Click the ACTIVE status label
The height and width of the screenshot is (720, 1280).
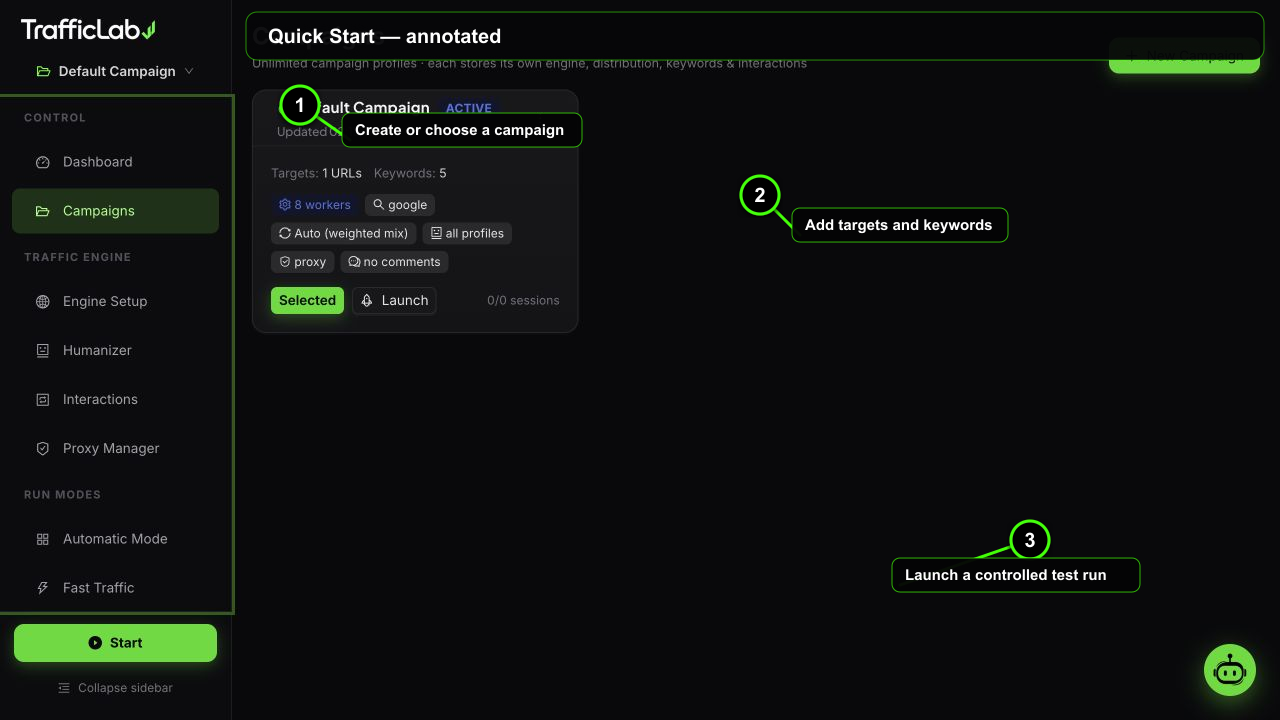[x=469, y=108]
